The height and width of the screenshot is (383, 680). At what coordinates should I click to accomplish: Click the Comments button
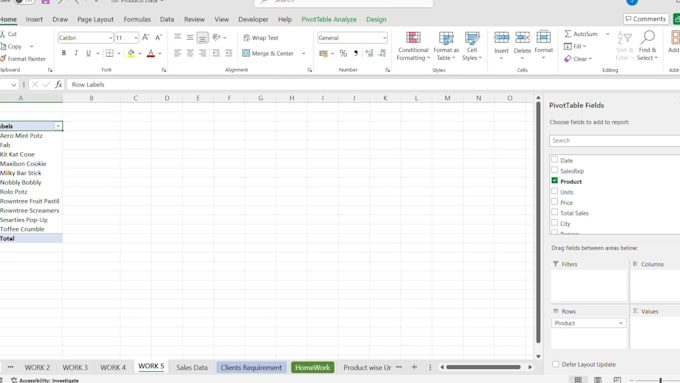pos(645,19)
